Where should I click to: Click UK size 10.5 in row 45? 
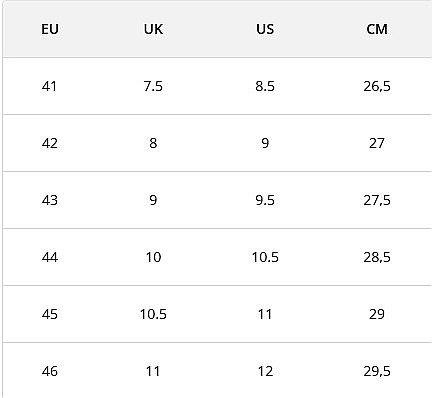tap(153, 314)
